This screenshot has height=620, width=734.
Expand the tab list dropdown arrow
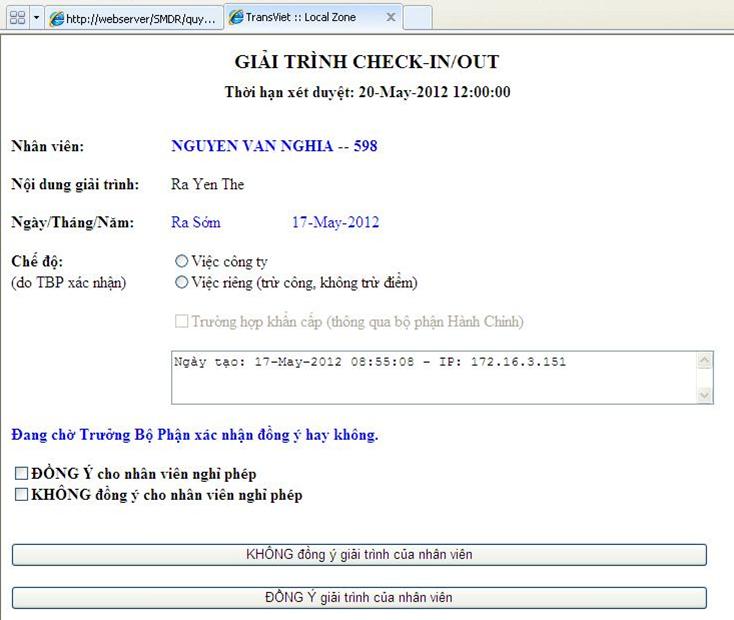(x=37, y=18)
